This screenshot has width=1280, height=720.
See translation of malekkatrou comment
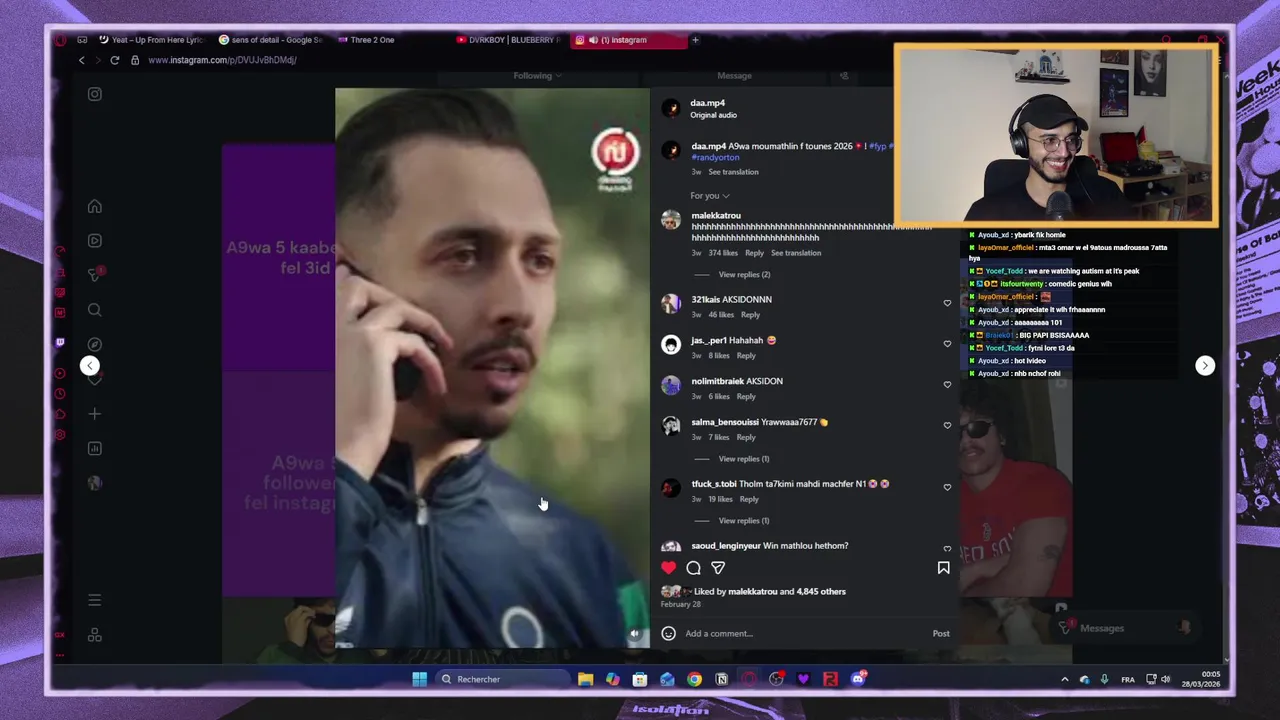pyautogui.click(x=796, y=253)
